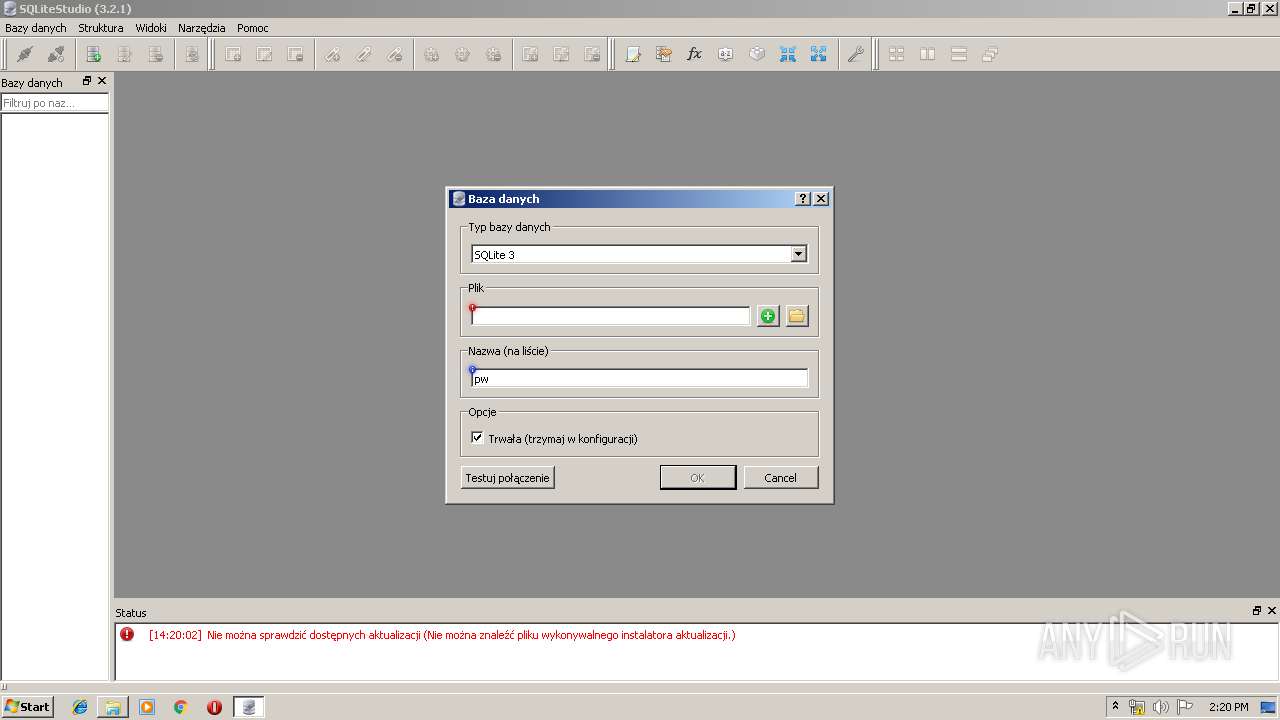
Task: Float the Bazy danych panel
Action: tap(86, 81)
